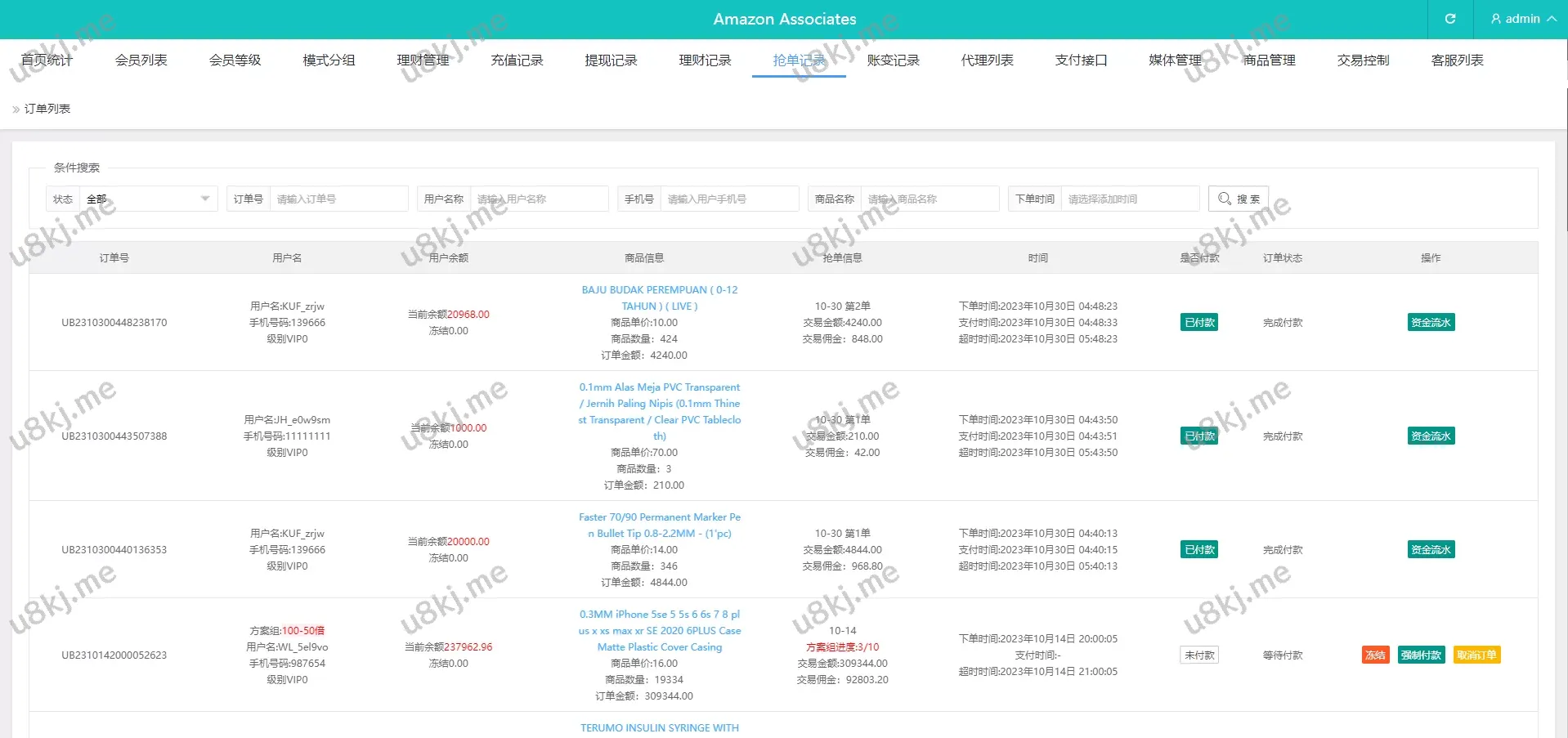Screen dimensions: 1568x738
Task: Click the 未付款 status badge
Action: (1199, 655)
